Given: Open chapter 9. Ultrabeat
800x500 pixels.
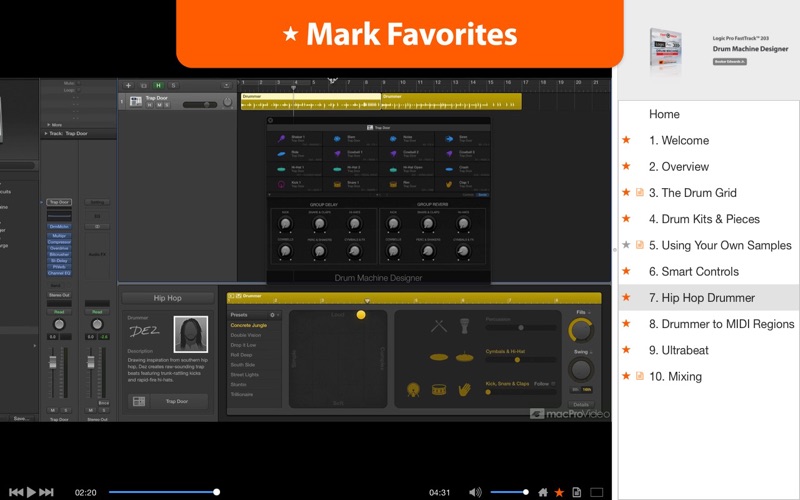Looking at the screenshot, I should [x=679, y=350].
